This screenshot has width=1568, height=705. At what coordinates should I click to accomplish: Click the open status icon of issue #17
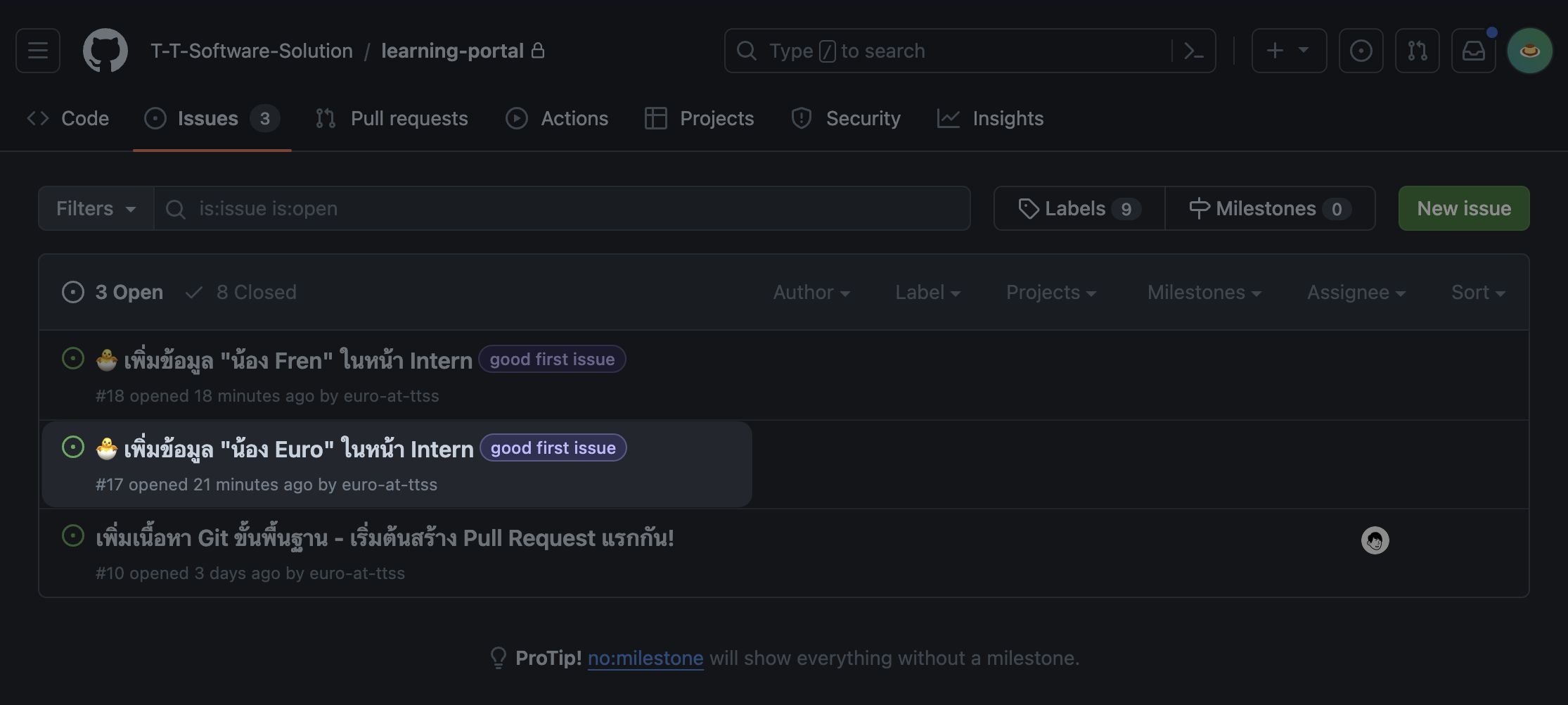(73, 447)
